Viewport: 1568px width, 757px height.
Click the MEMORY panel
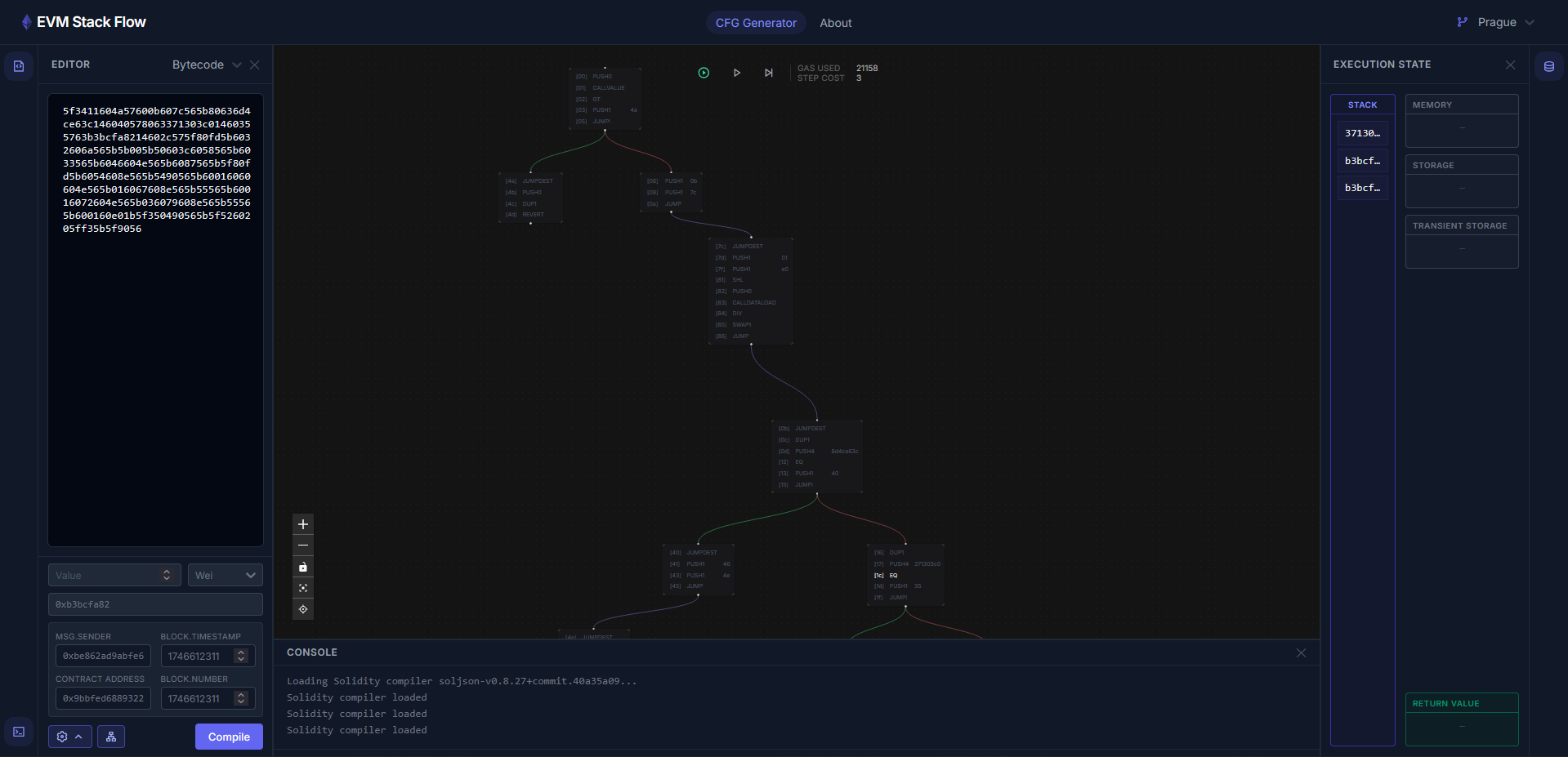tap(1462, 121)
